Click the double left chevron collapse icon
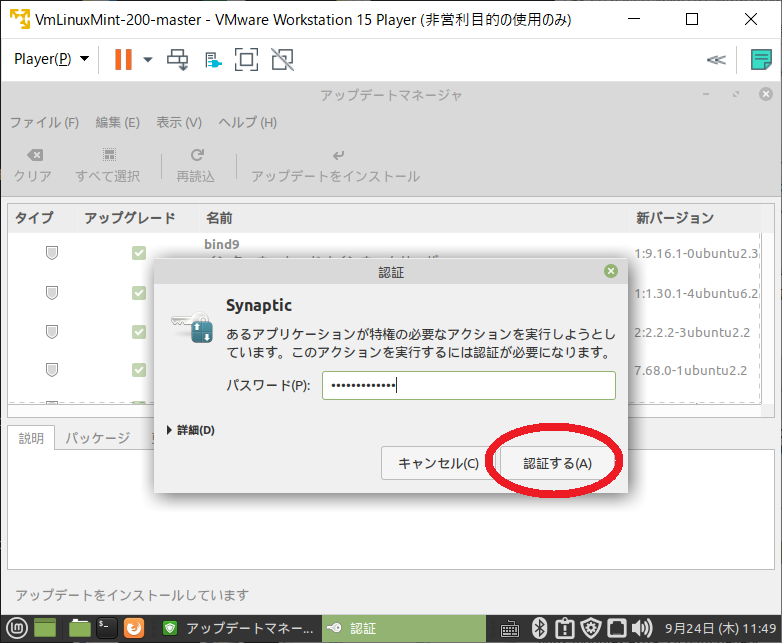Screen dimensions: 782x643 (716, 60)
